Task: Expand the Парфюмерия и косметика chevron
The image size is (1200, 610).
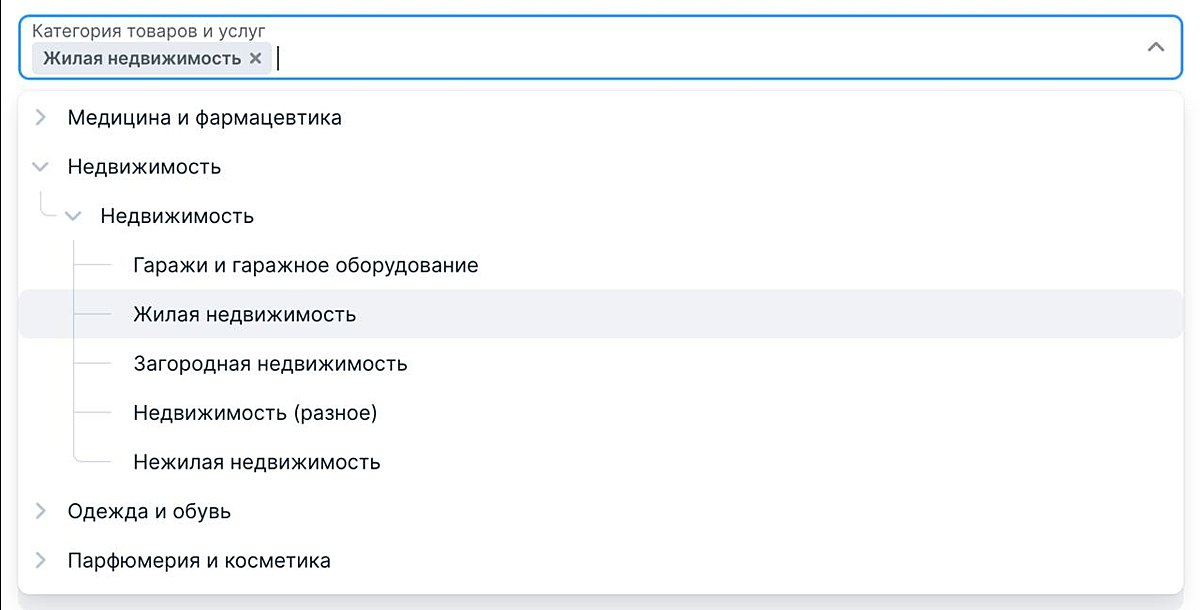Action: 41,560
